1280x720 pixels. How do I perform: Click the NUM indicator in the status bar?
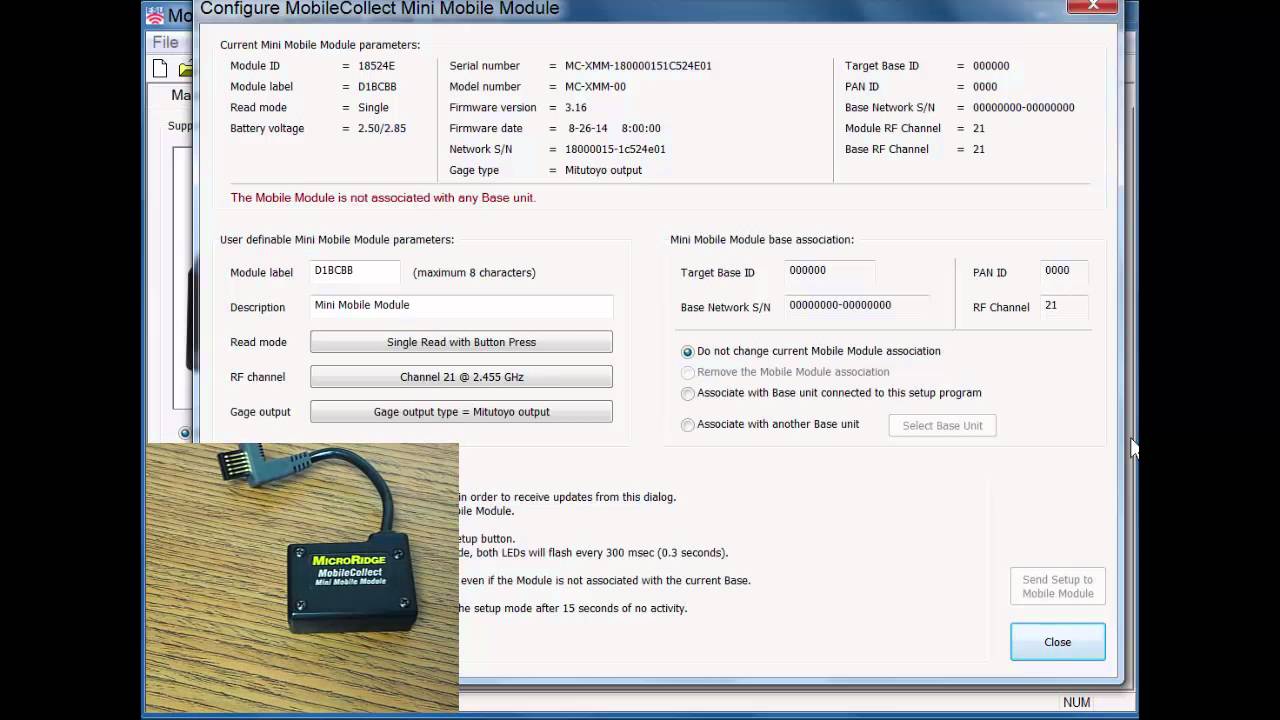1076,702
